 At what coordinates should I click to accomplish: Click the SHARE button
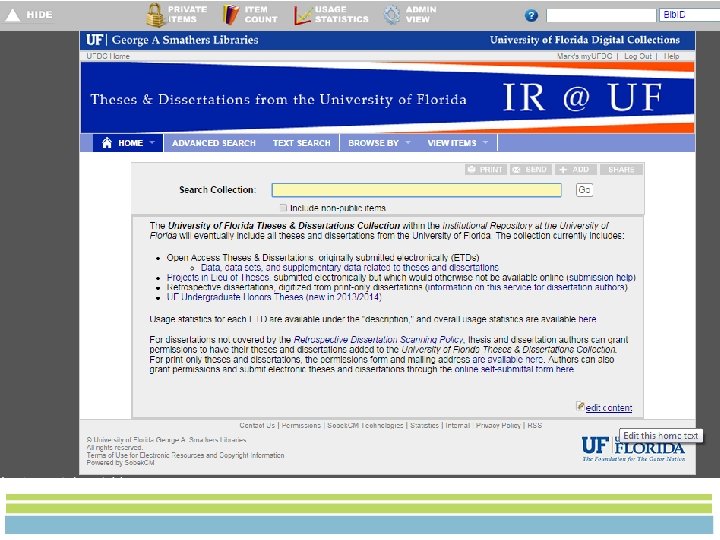coord(621,169)
